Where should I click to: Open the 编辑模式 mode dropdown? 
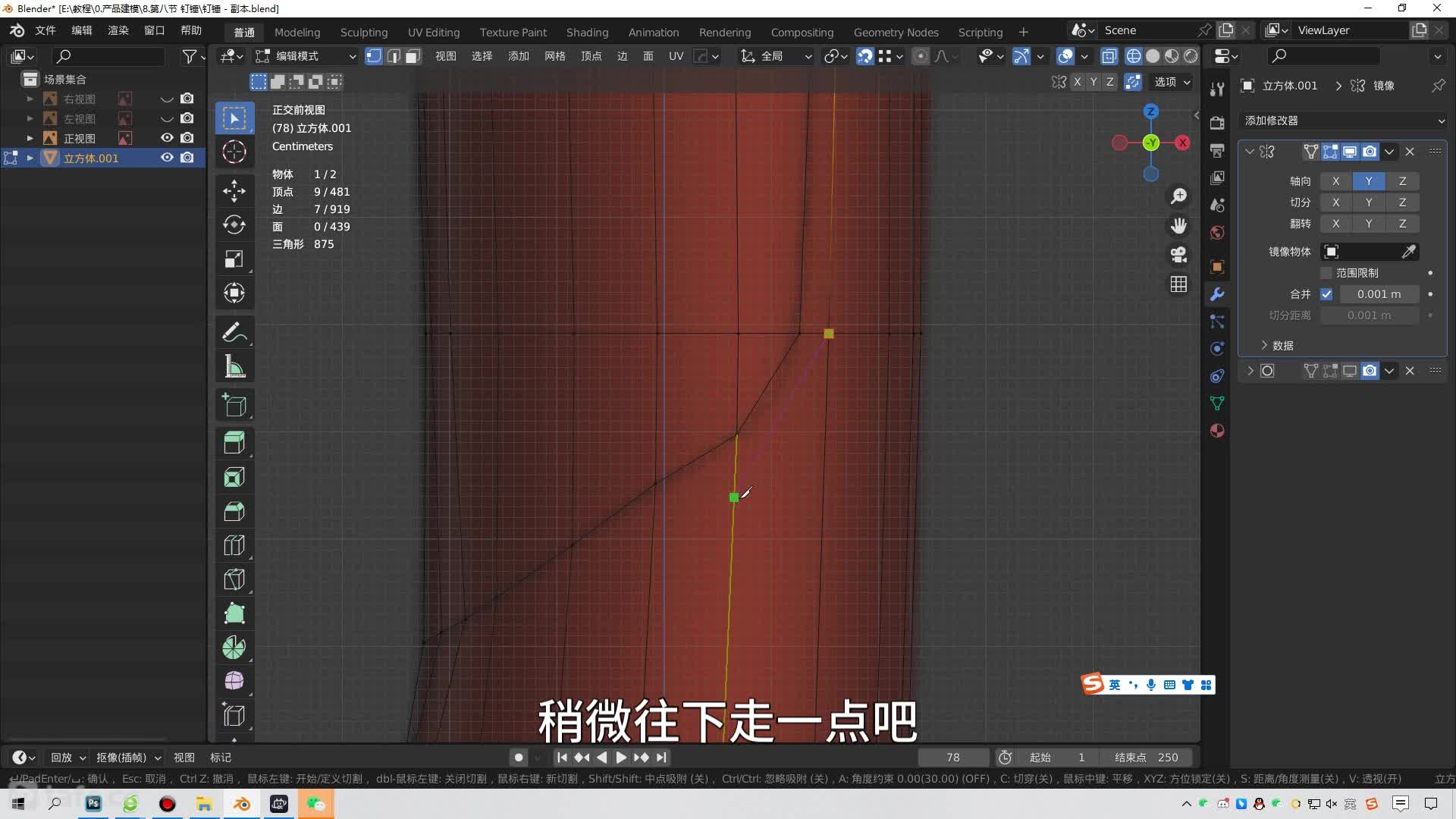click(306, 56)
